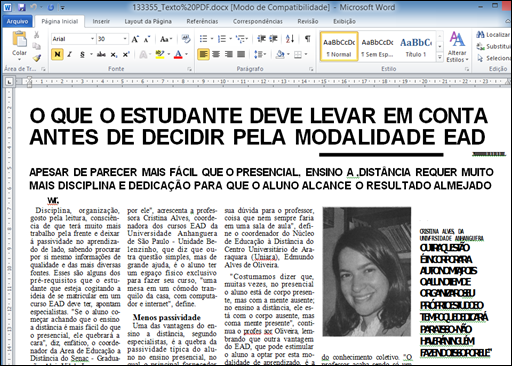The height and width of the screenshot is (366, 512).
Task: Toggle Subscript formatting
Action: pyautogui.click(x=114, y=54)
